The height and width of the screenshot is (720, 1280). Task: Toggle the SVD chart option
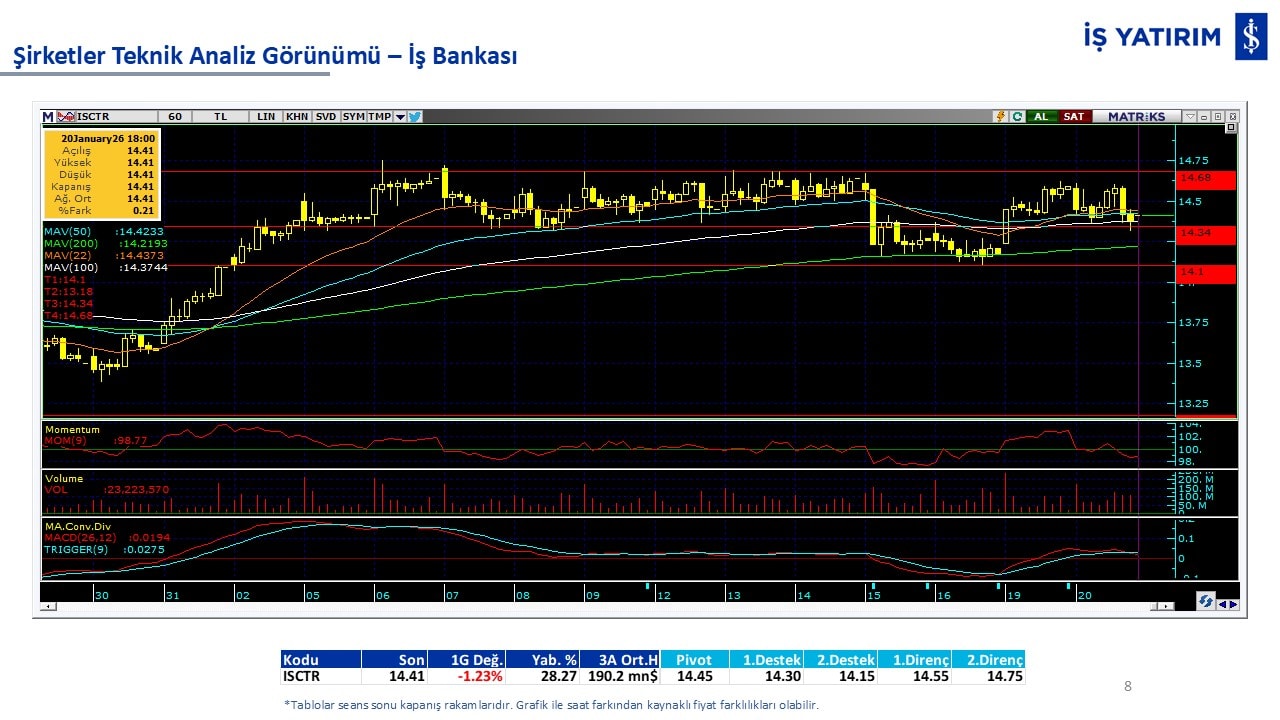(326, 117)
